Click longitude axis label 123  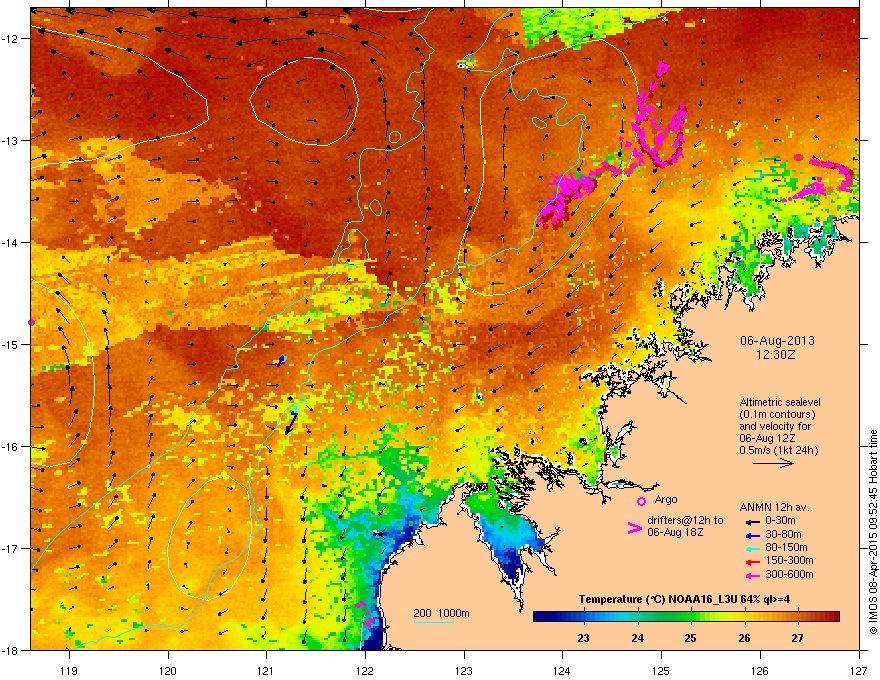coord(464,670)
